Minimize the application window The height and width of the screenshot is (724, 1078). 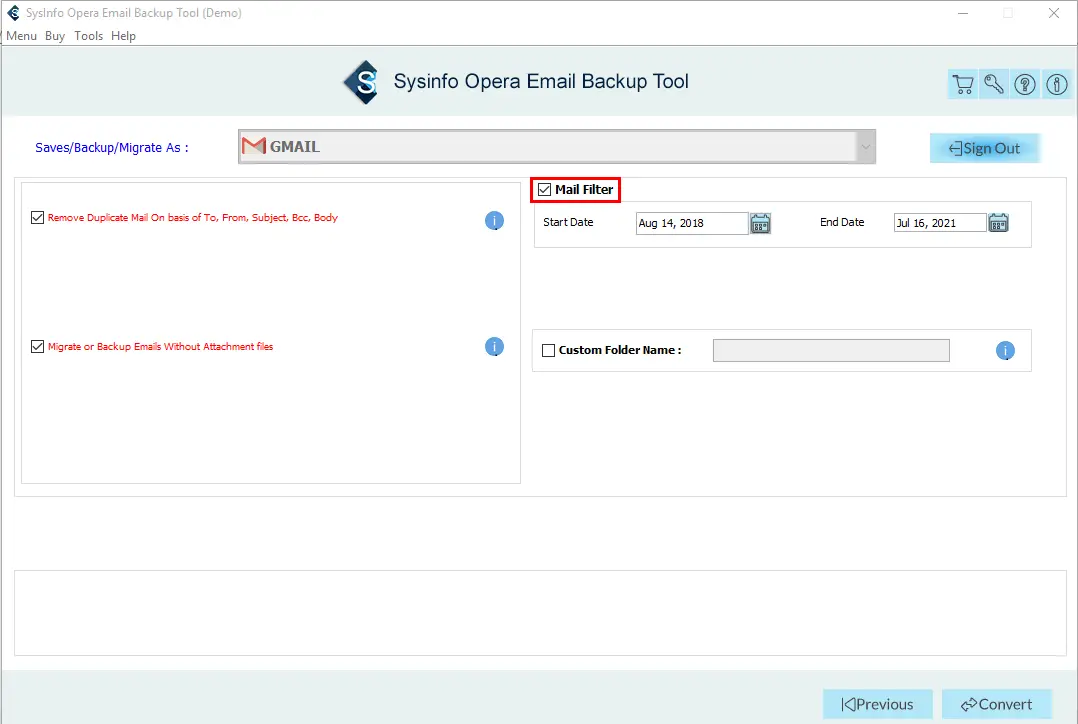pyautogui.click(x=963, y=13)
